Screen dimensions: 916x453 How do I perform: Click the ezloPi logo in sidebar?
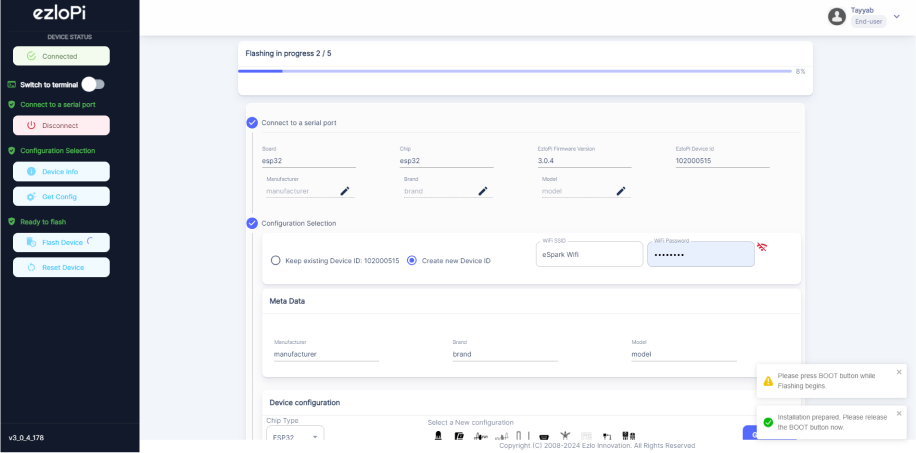[x=60, y=13]
